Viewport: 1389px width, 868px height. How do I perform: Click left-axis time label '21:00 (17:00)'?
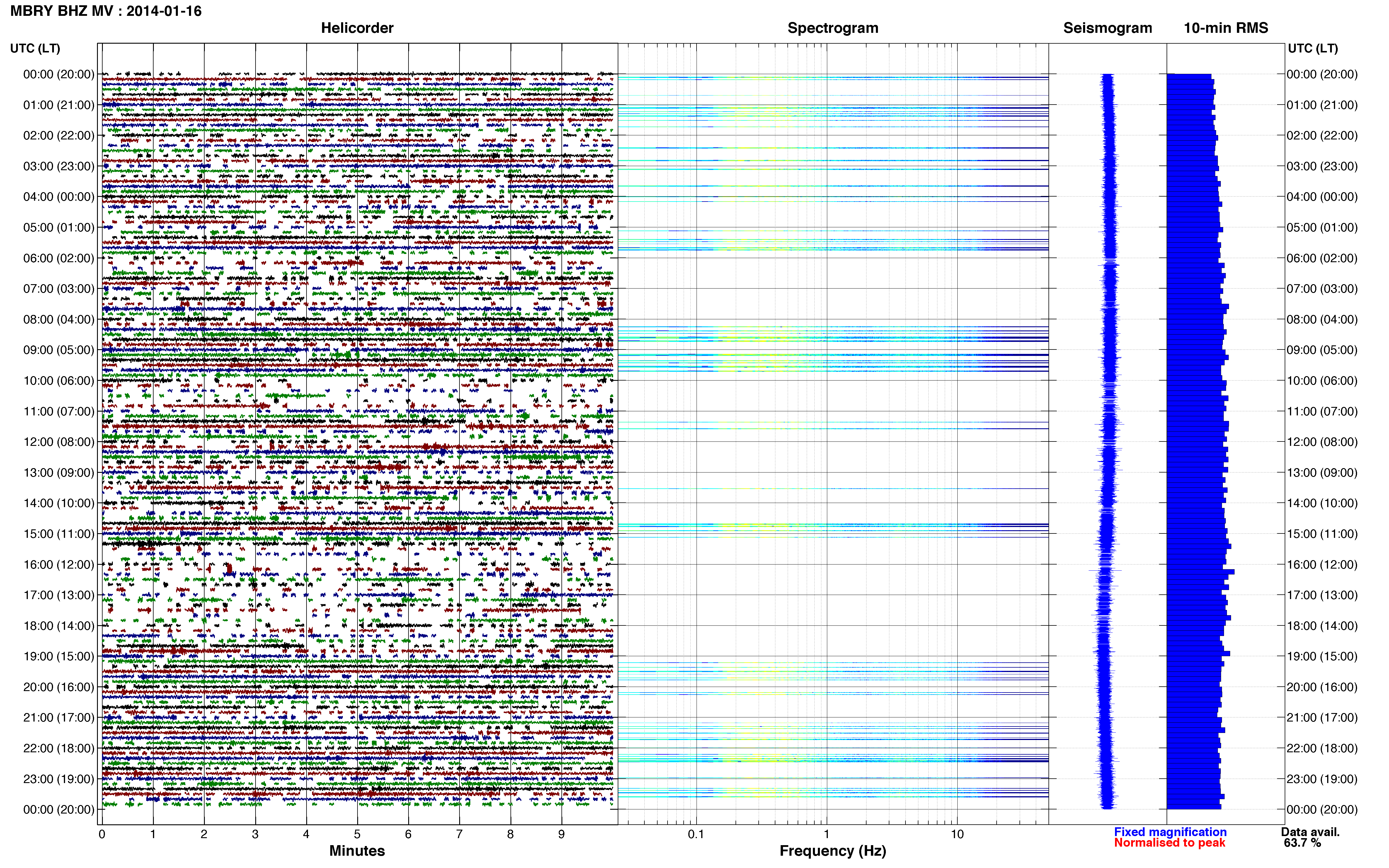tap(59, 717)
